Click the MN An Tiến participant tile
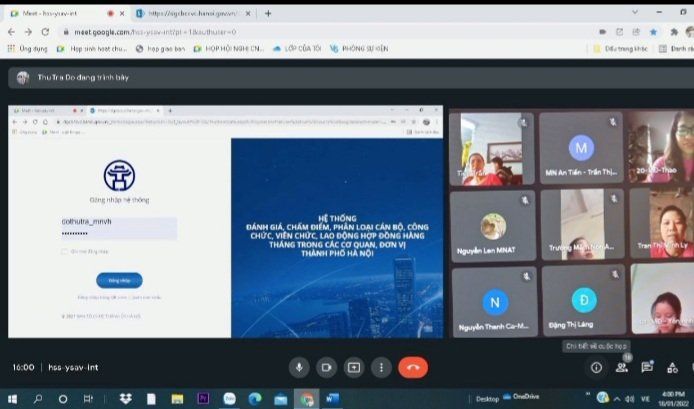Screen dimensions: 694x409 click(581, 147)
